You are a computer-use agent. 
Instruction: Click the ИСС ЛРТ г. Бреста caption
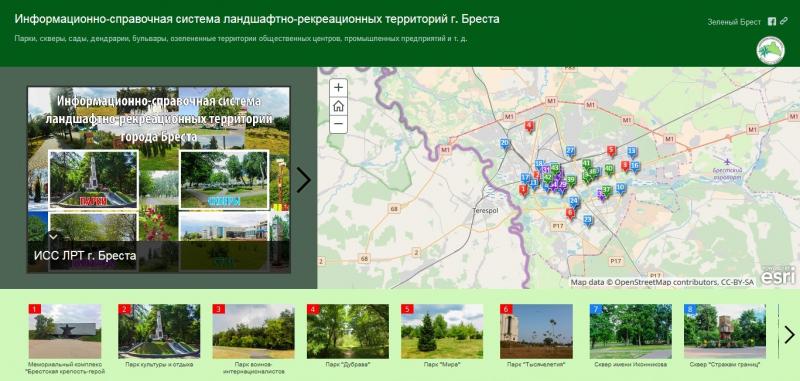tap(85, 255)
